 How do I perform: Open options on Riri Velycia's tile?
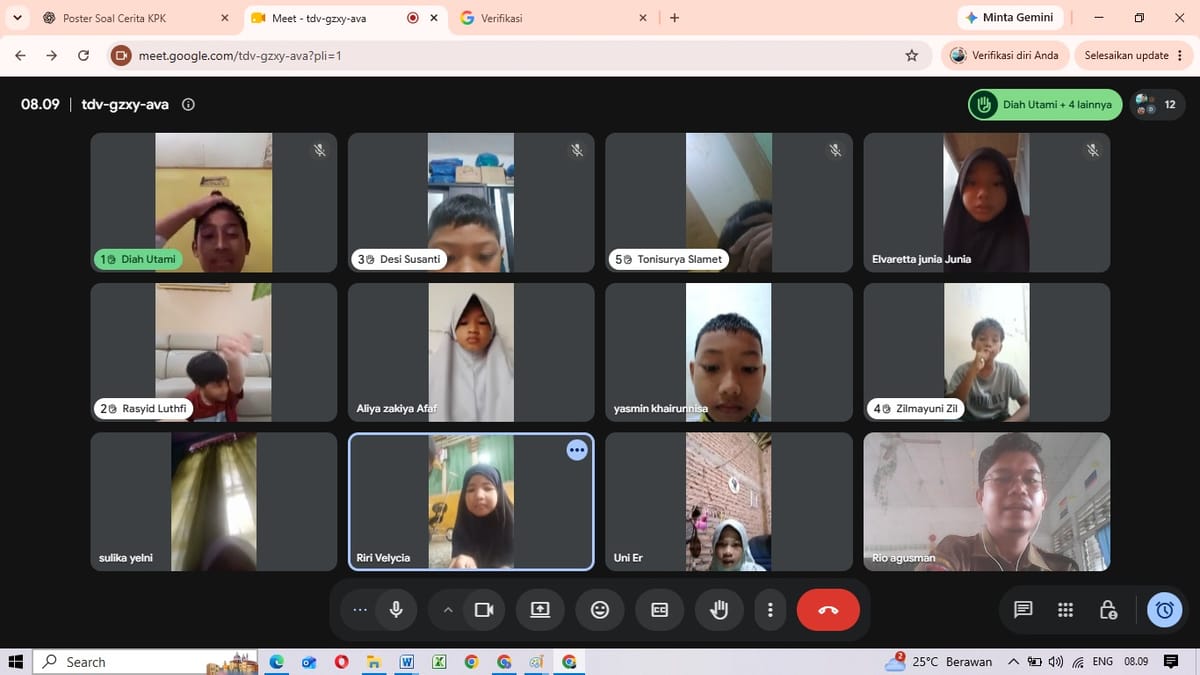coord(577,450)
